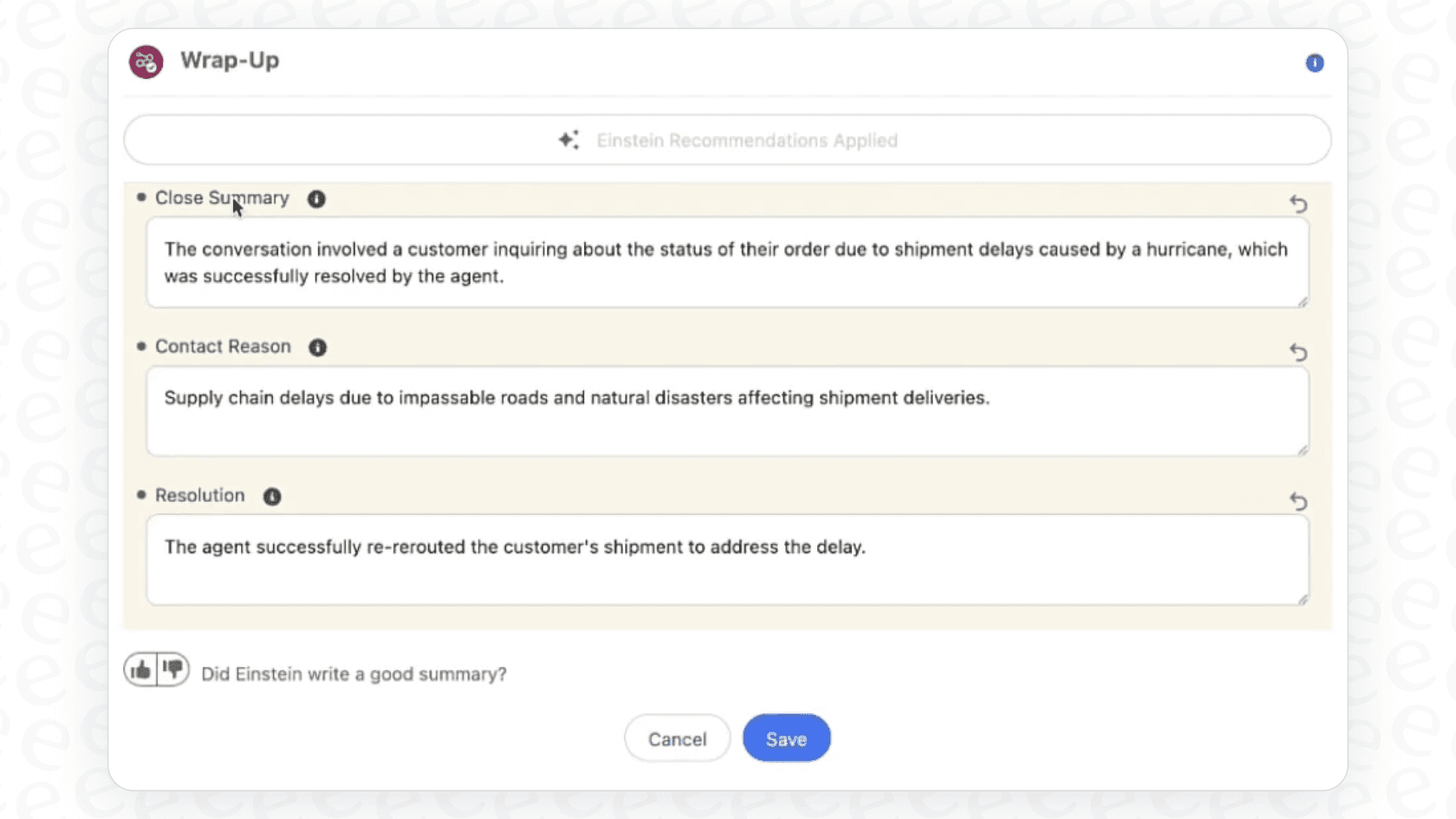Cancel the wrap-up form
Viewport: 1456px width, 819px height.
(x=677, y=738)
